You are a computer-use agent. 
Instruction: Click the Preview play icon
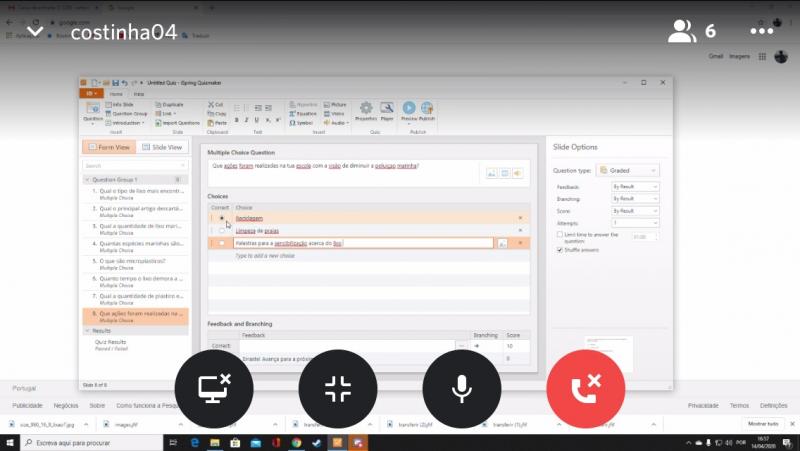pos(409,108)
